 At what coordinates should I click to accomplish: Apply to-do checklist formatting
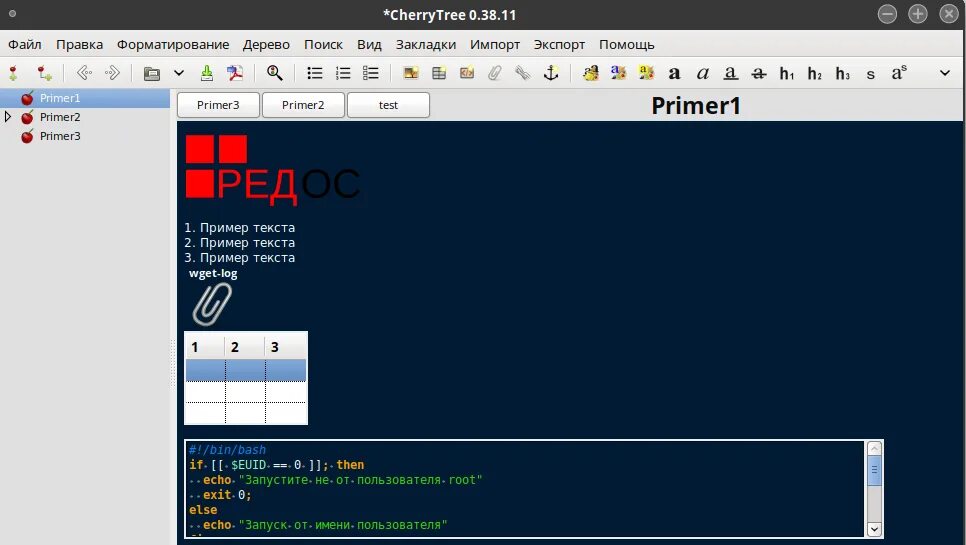pos(370,73)
